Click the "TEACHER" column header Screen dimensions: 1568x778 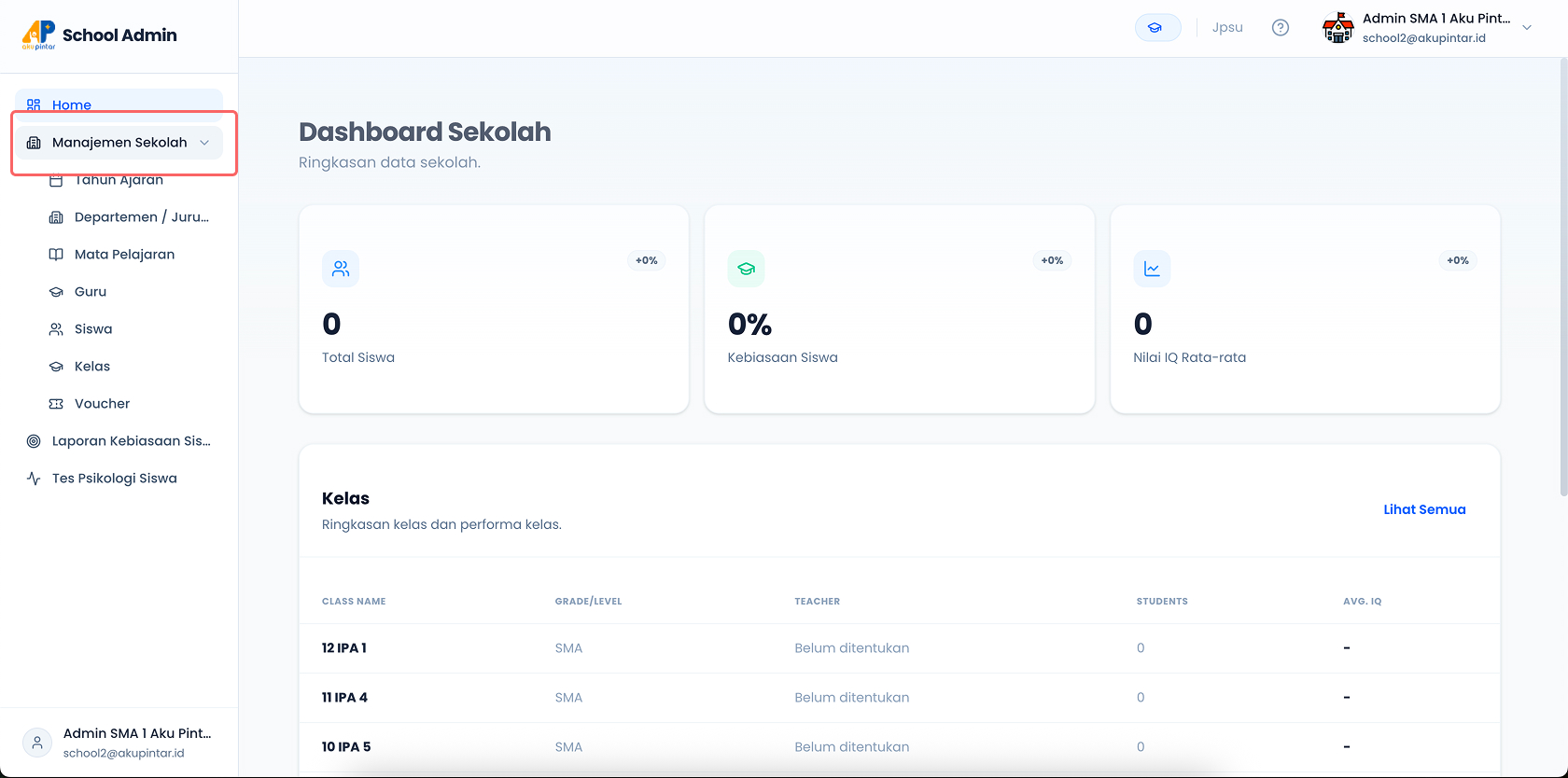818,602
